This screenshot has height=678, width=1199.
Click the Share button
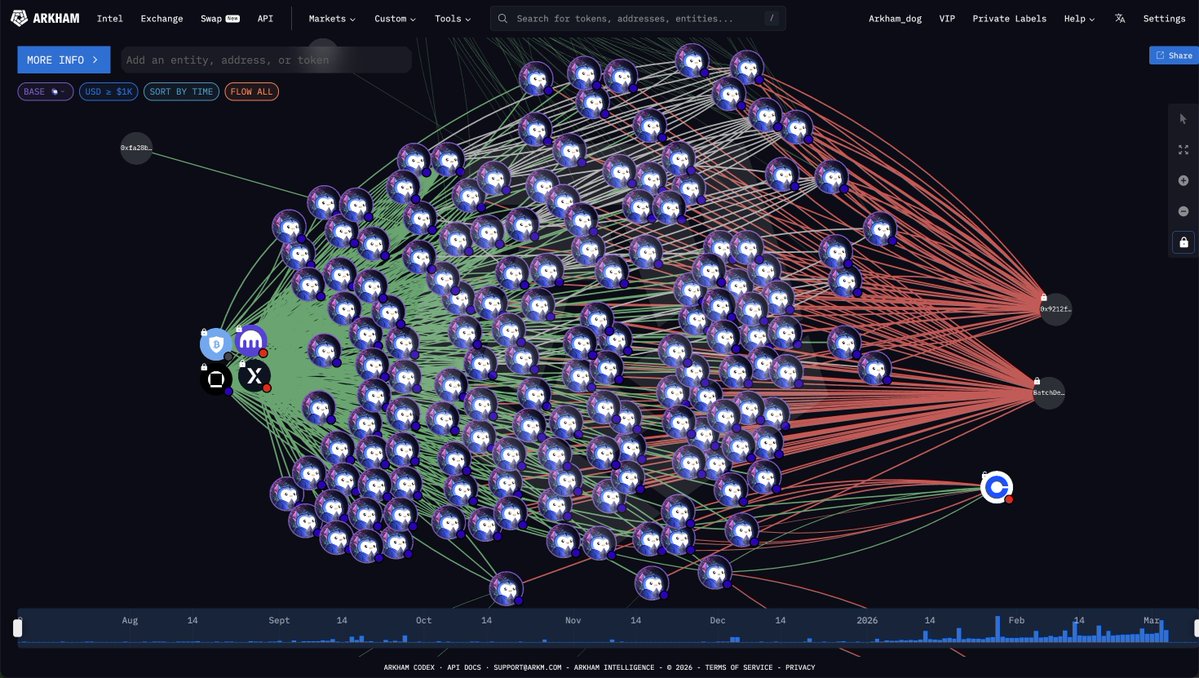tap(1174, 55)
